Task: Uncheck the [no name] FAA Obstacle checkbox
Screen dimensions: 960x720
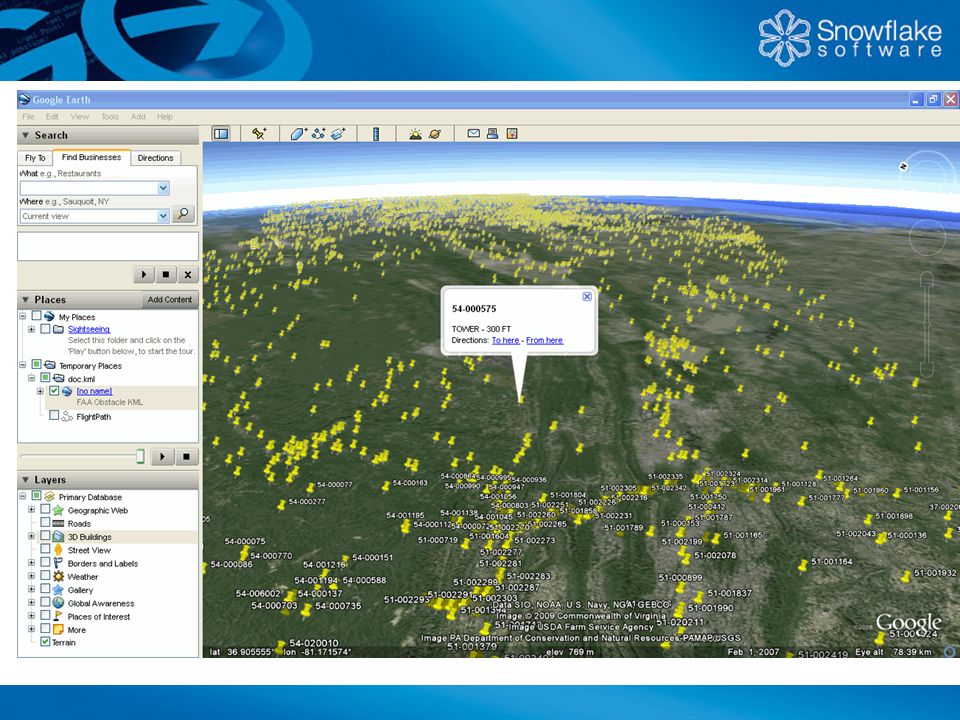Action: (x=54, y=391)
